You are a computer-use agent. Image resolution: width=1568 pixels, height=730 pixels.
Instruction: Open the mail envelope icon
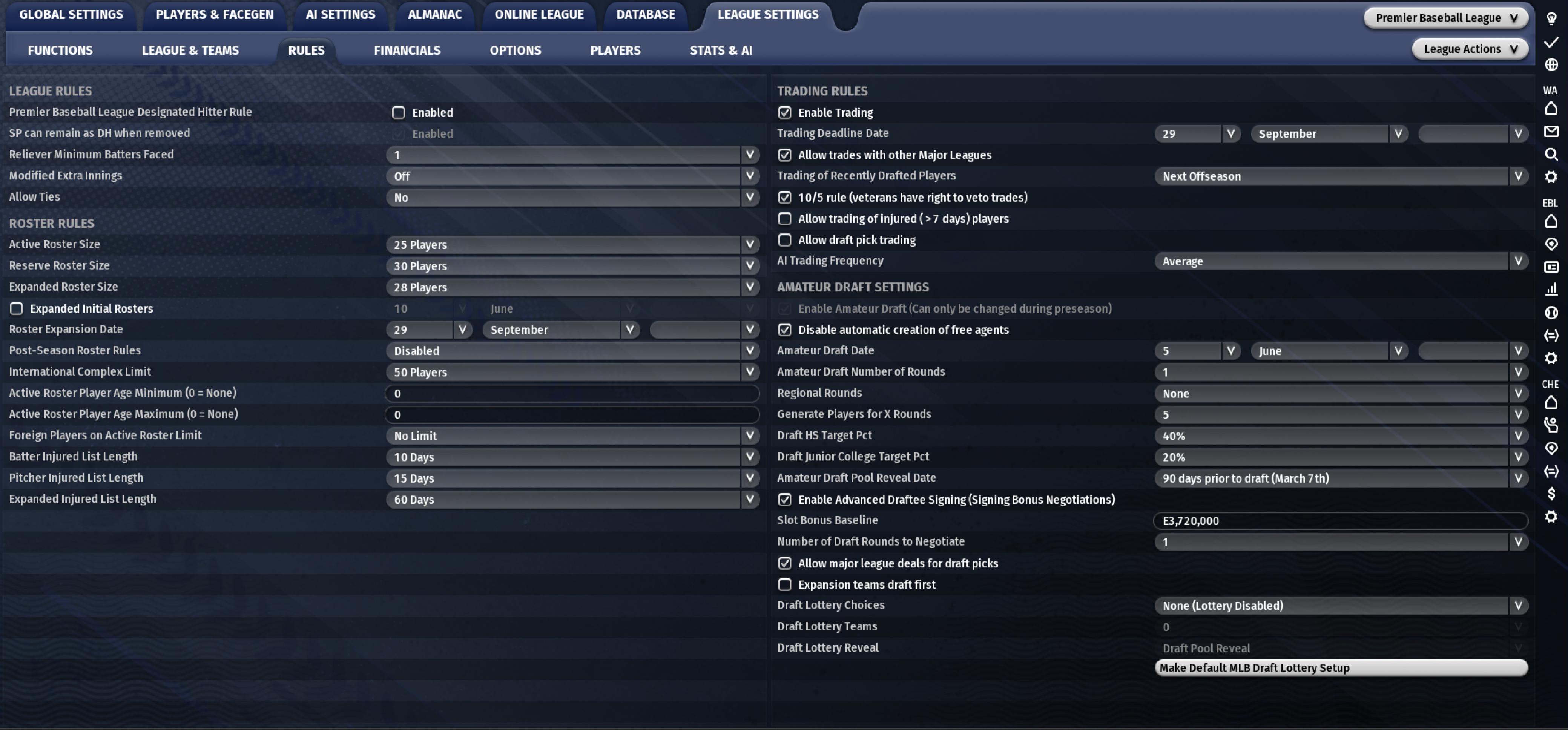[1551, 132]
